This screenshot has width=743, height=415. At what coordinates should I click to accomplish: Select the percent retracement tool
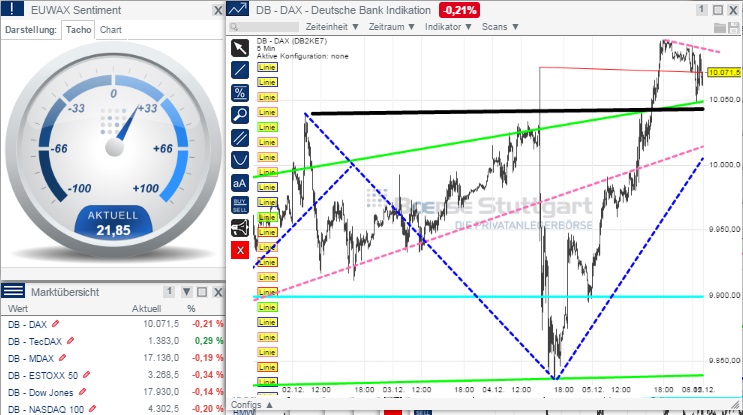(240, 93)
